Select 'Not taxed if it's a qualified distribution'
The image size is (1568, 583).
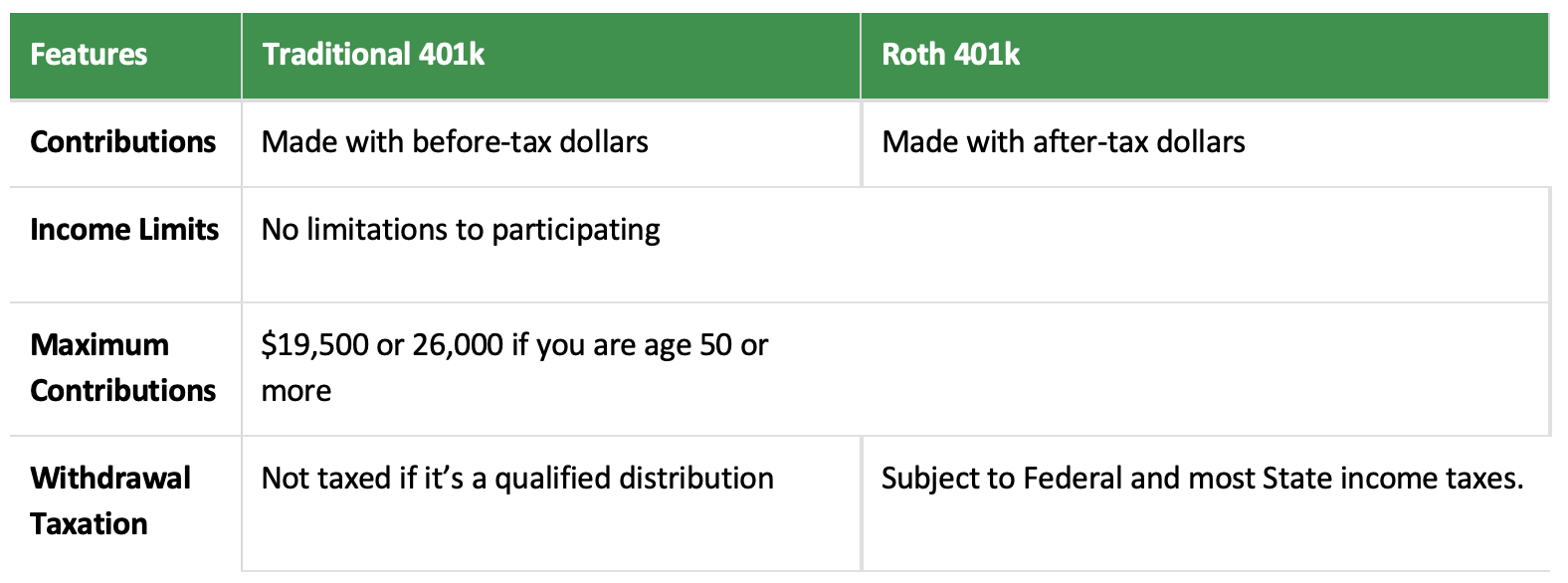(517, 479)
